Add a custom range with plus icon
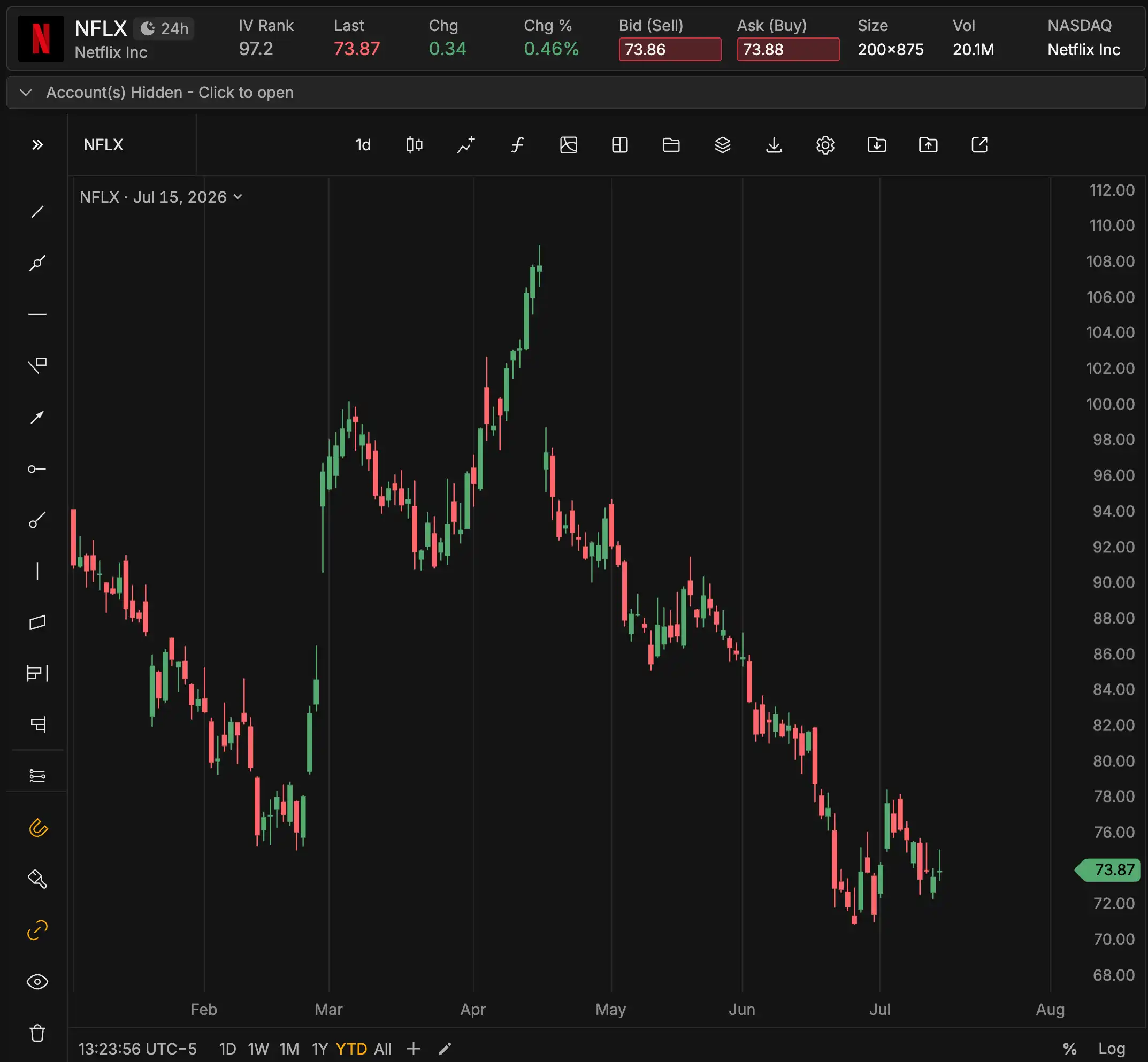 click(x=414, y=1049)
